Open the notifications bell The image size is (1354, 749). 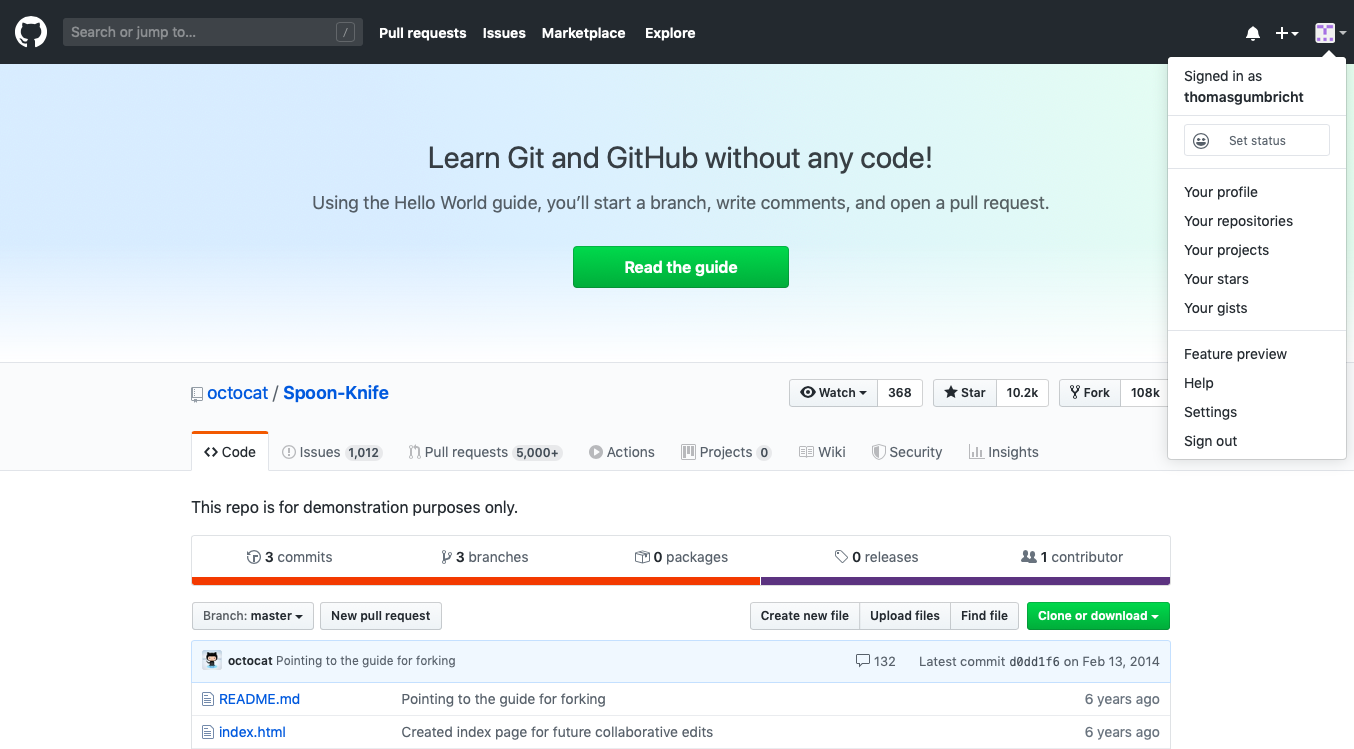[x=1252, y=33]
